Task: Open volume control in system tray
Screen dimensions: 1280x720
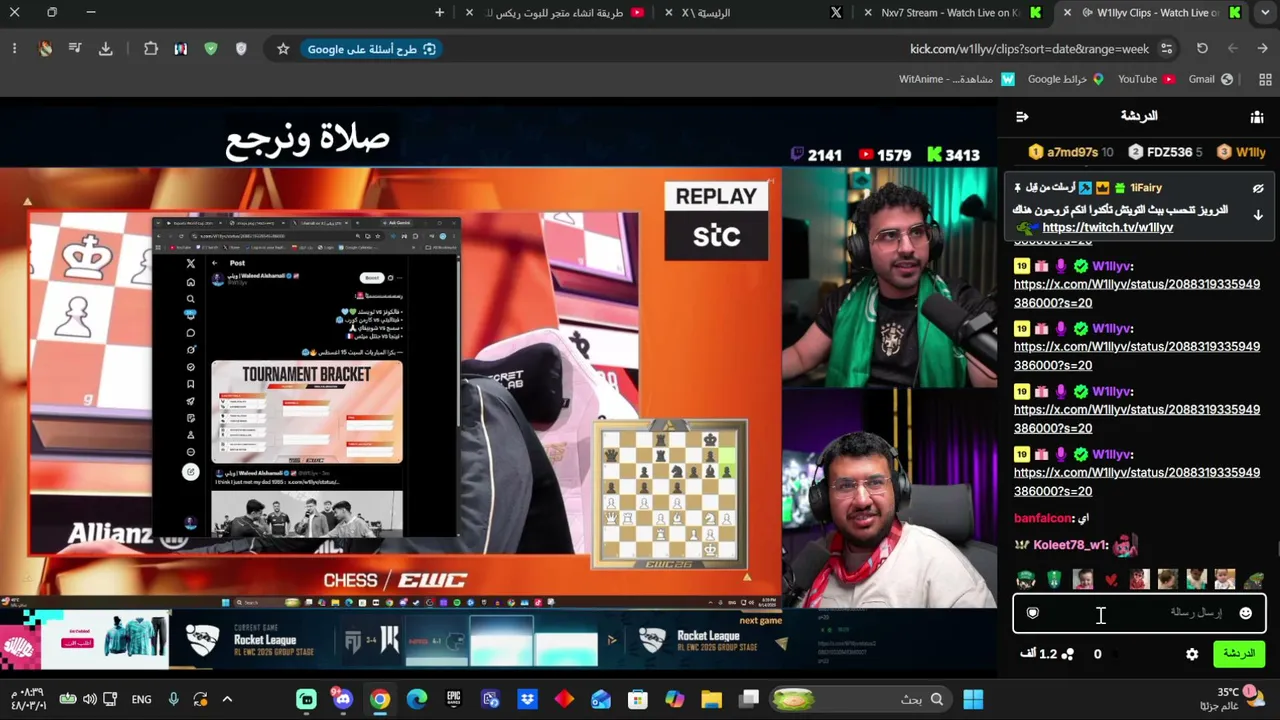Action: coord(90,700)
